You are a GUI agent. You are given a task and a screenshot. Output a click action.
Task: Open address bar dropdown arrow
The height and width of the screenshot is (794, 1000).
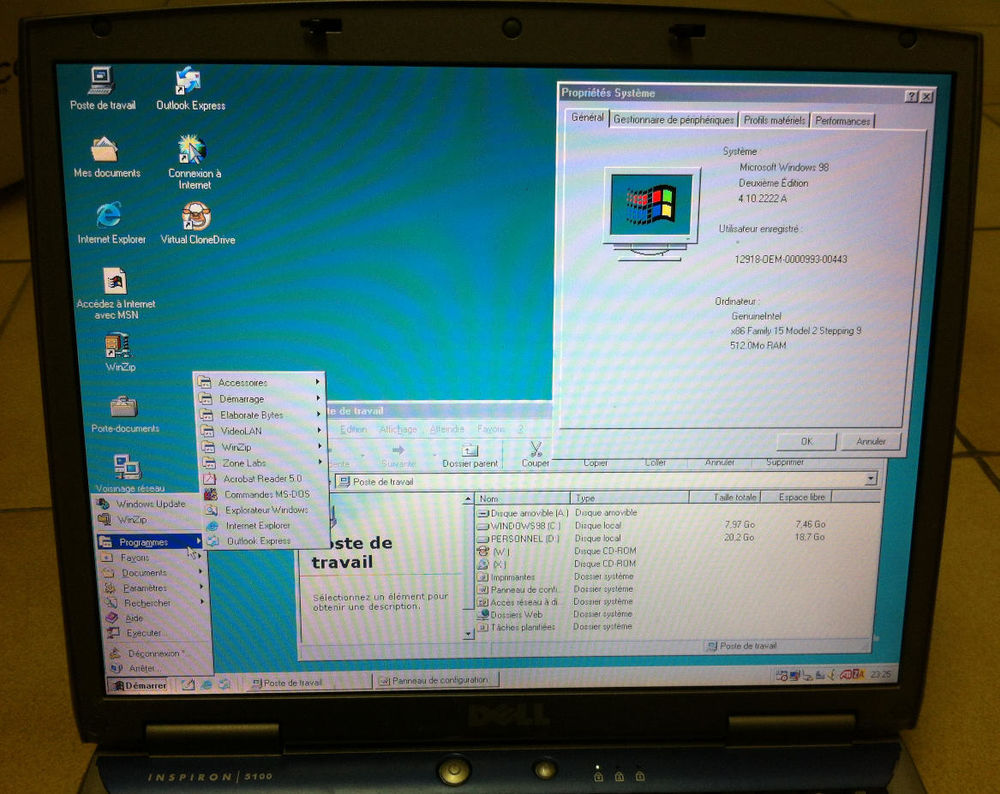(x=871, y=478)
